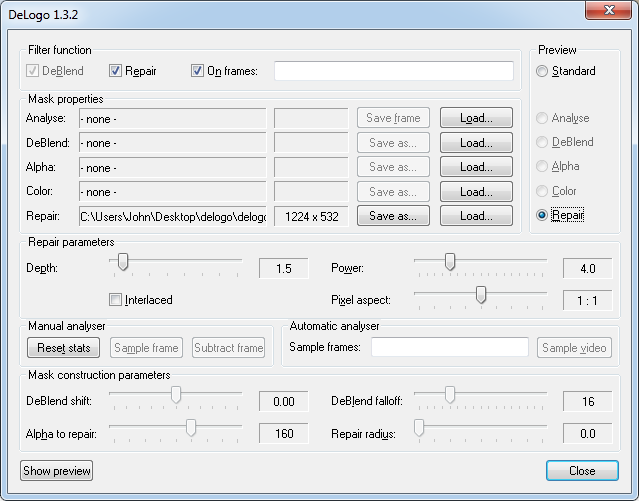
Task: Click the Power slider handle
Action: click(x=450, y=262)
